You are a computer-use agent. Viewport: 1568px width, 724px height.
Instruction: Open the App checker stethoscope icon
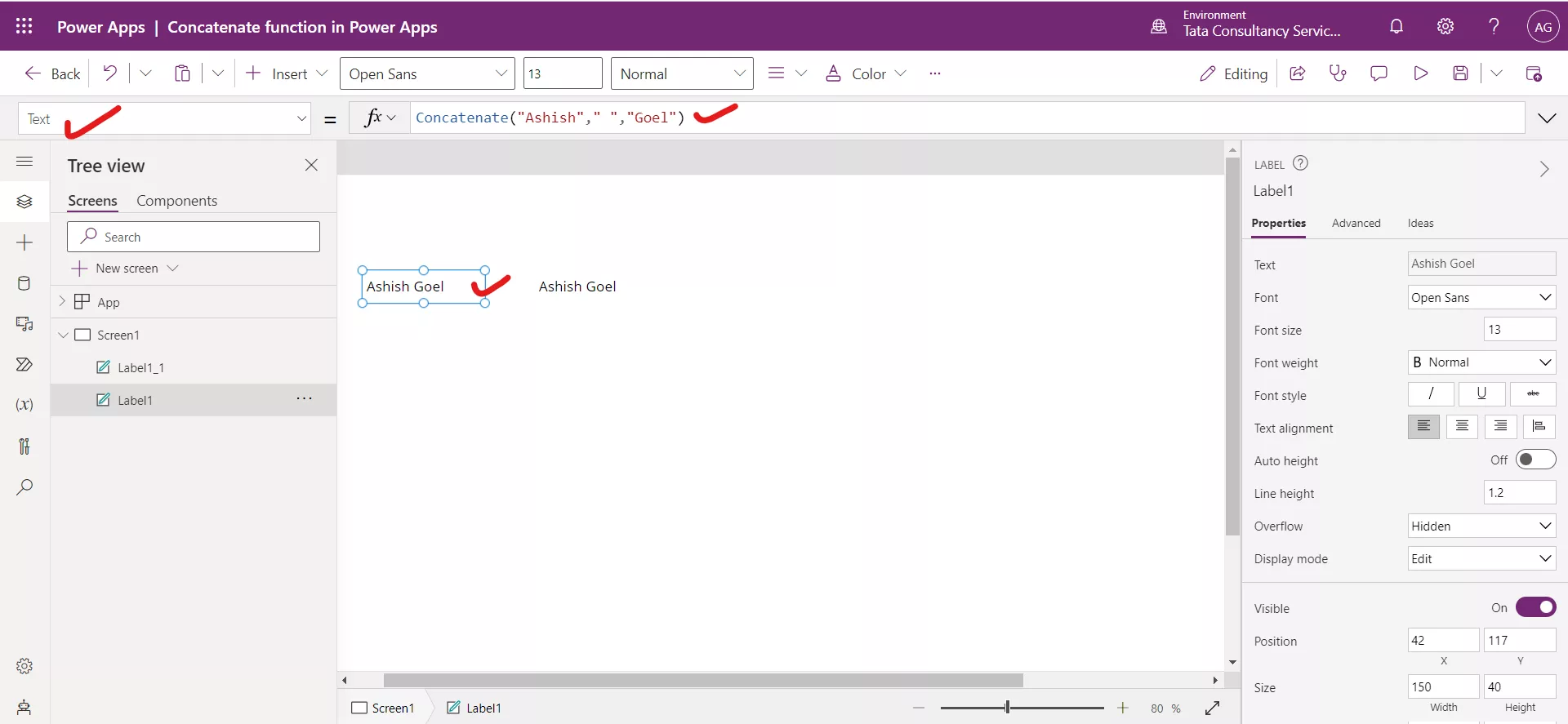1338,73
